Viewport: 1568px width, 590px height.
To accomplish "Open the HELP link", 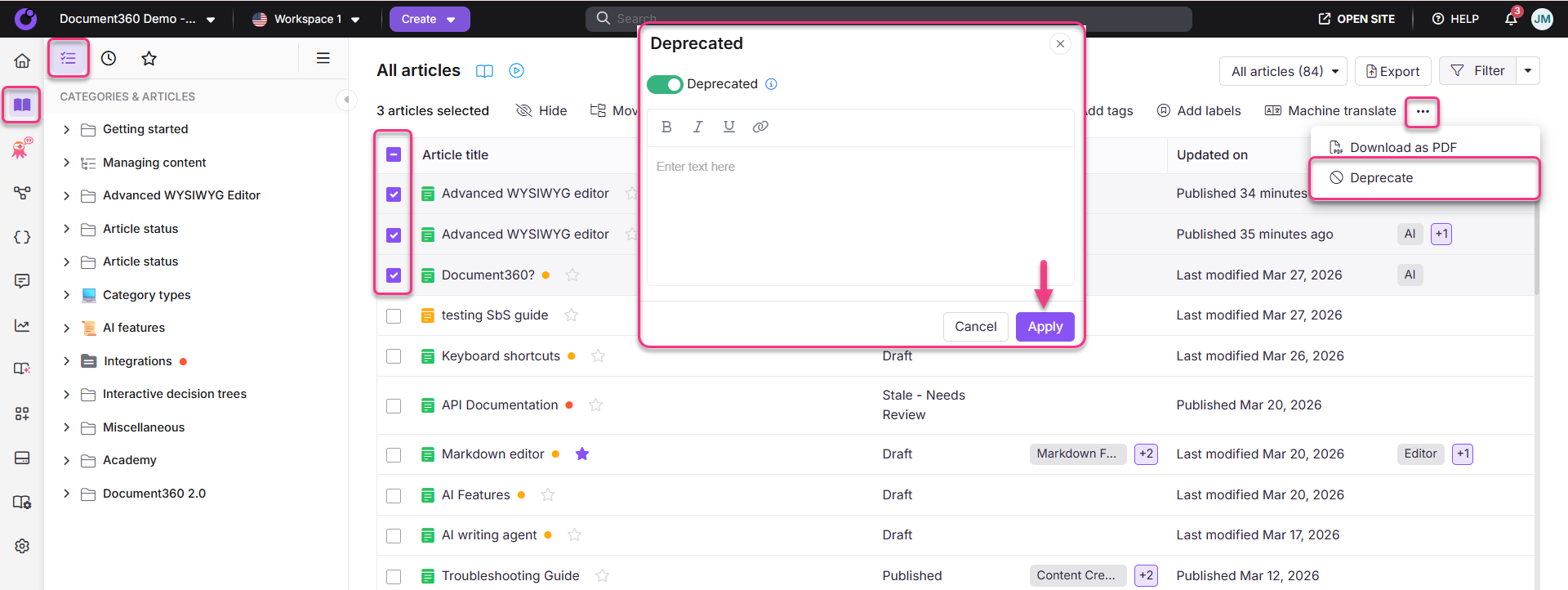I will click(1455, 19).
